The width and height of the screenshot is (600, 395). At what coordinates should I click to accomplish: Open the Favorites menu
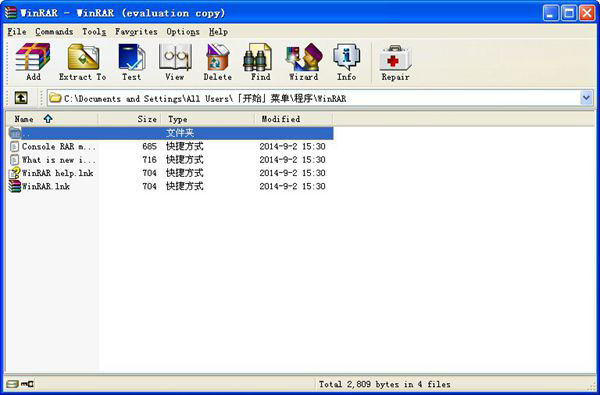coord(136,32)
